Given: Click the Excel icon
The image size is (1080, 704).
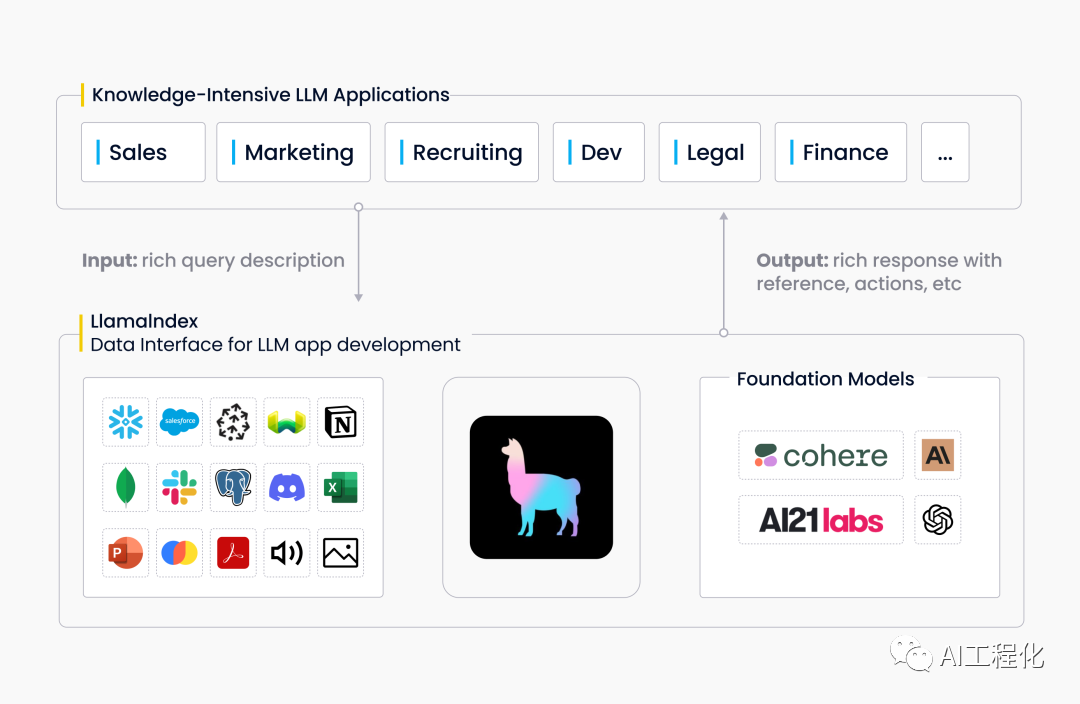Looking at the screenshot, I should point(340,487).
